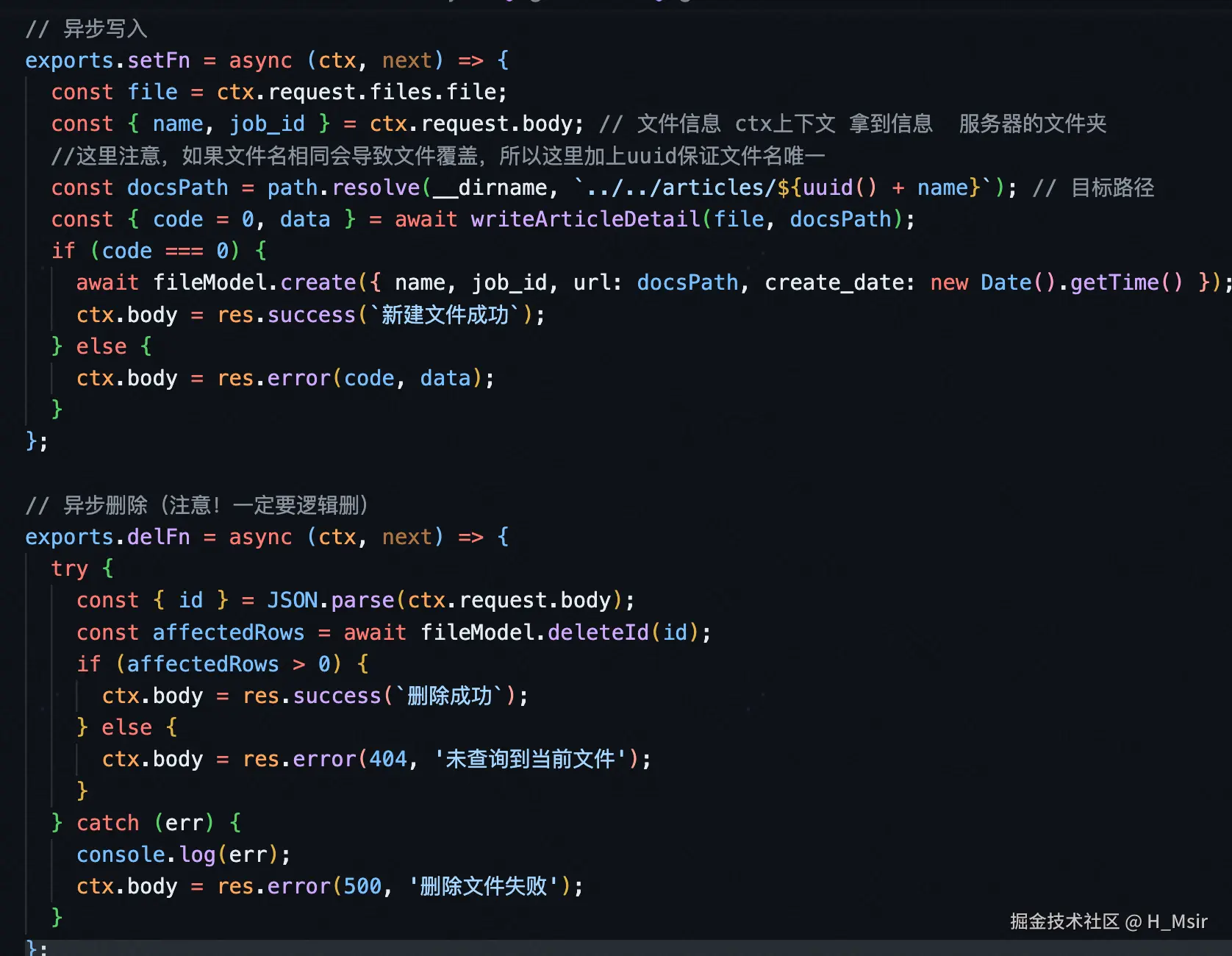Click 'res.error(code, data);' statement
This screenshot has width=1232, height=956.
(x=356, y=378)
